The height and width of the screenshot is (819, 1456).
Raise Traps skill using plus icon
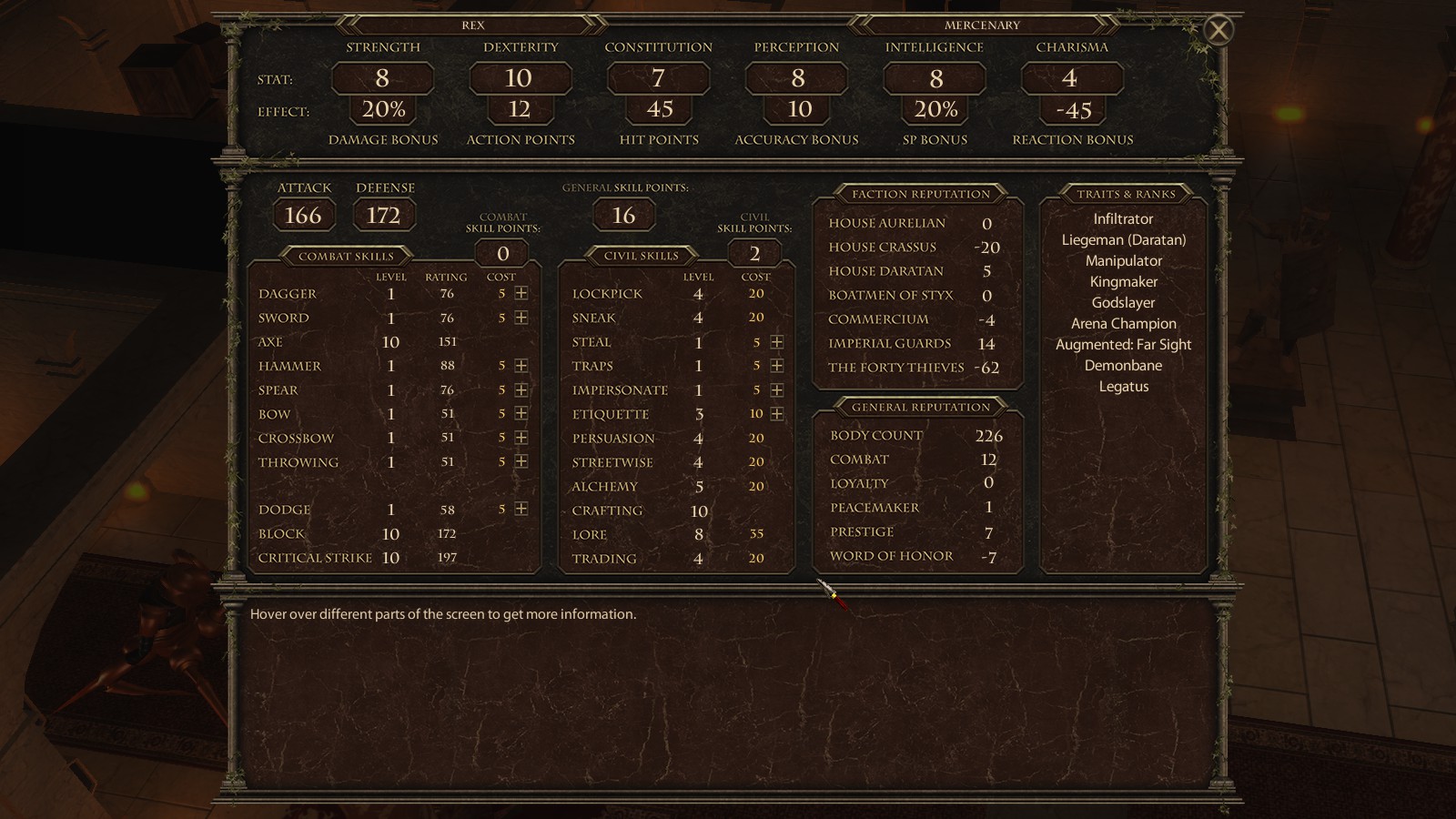[x=776, y=366]
